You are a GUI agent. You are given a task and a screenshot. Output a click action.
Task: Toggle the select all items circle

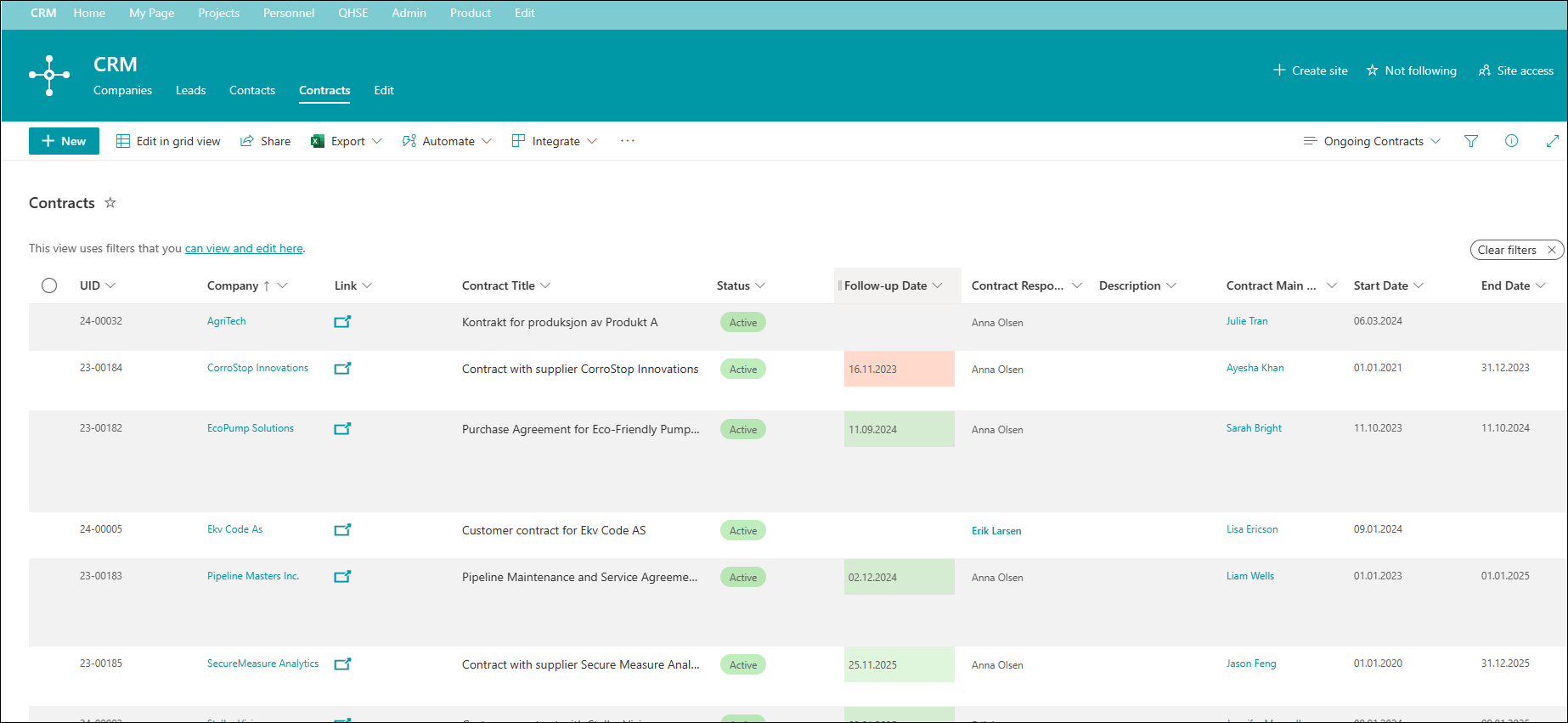click(x=49, y=285)
